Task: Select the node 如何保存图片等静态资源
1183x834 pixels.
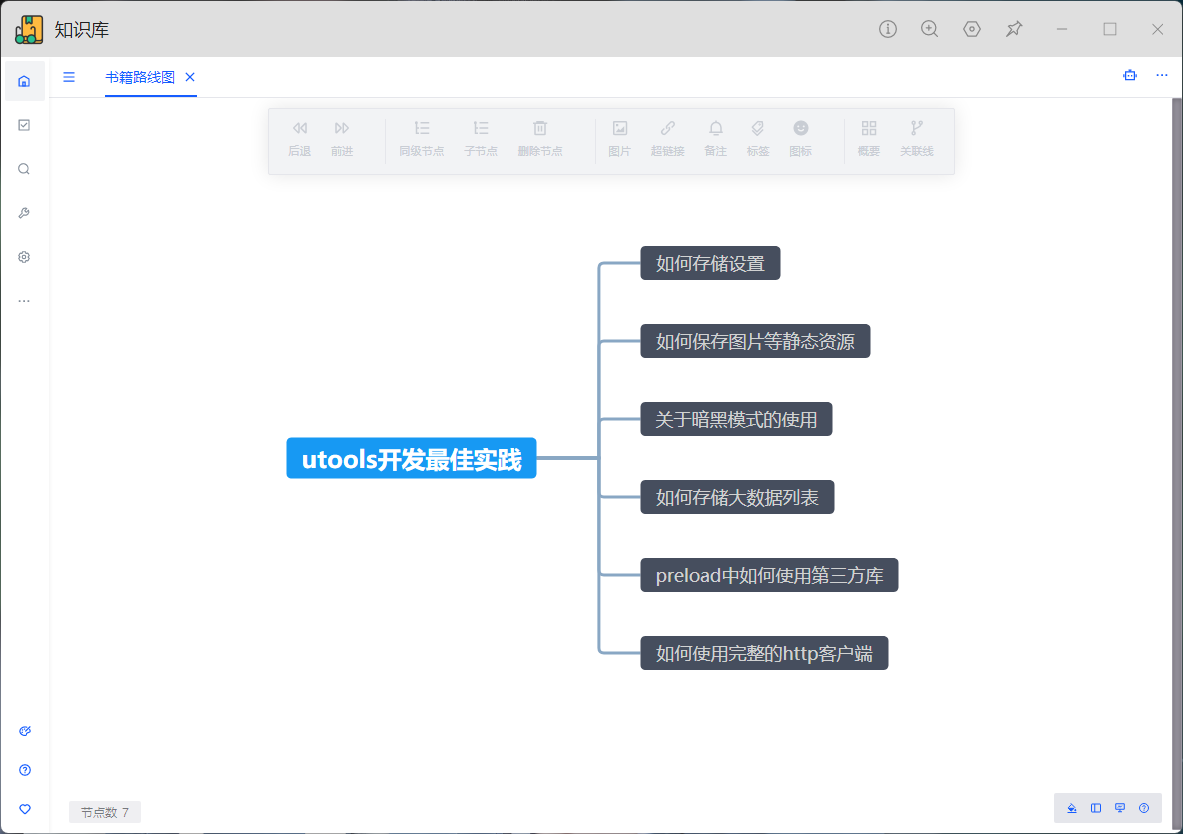Action: pyautogui.click(x=755, y=341)
